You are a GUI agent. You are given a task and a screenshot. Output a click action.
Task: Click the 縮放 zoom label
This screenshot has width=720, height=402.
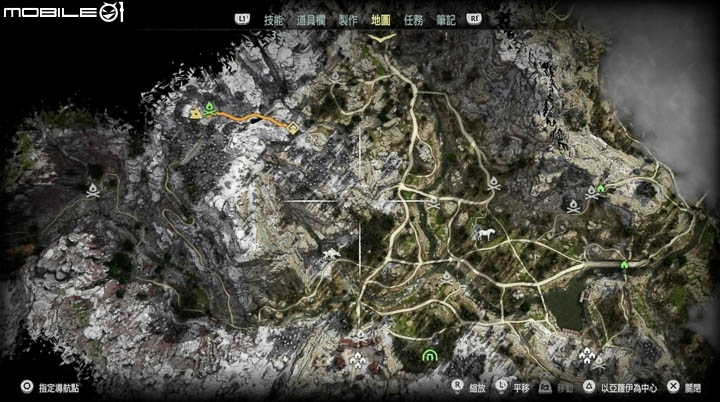click(478, 388)
